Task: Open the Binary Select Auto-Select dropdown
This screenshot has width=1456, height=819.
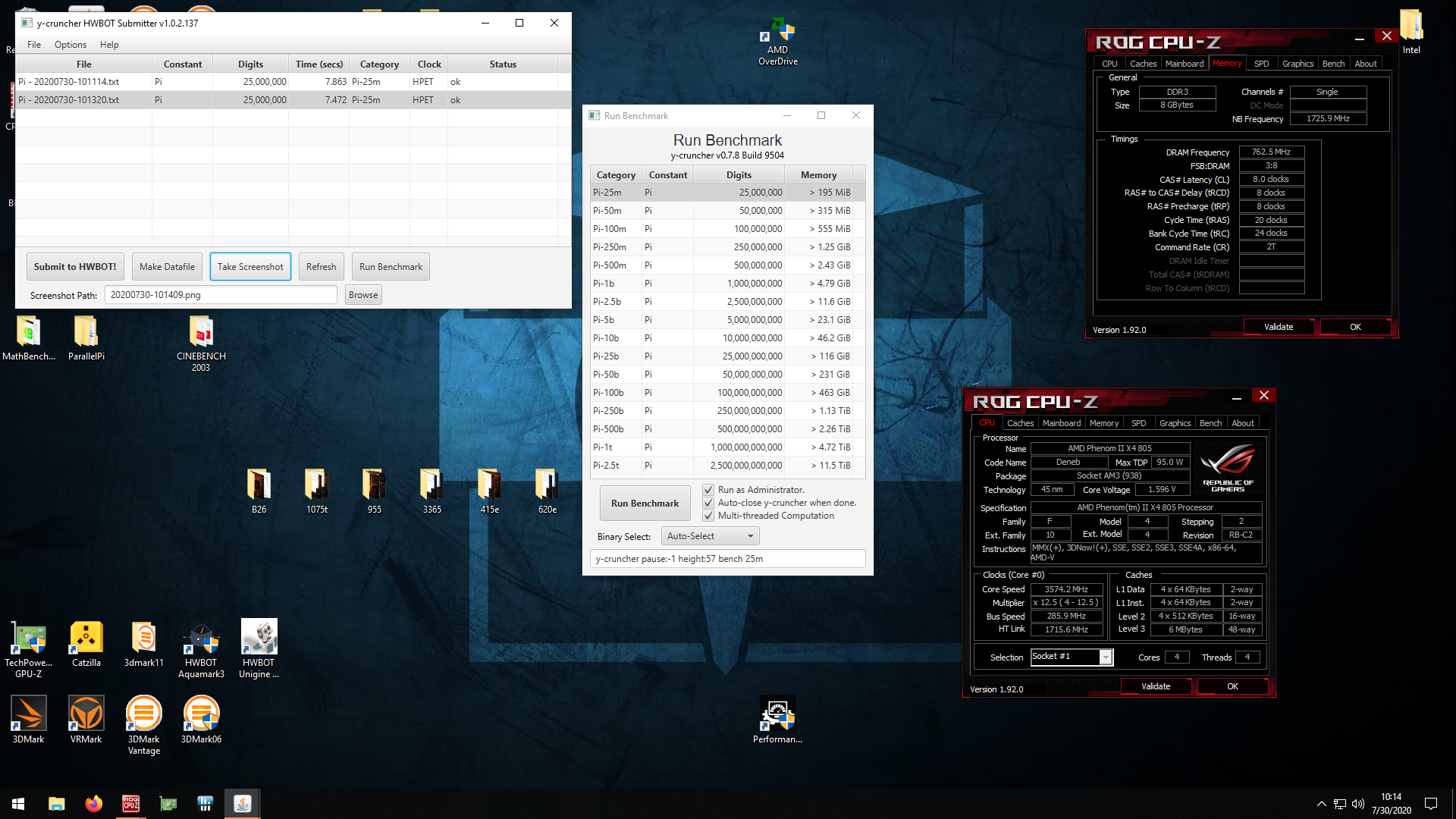Action: pos(710,536)
